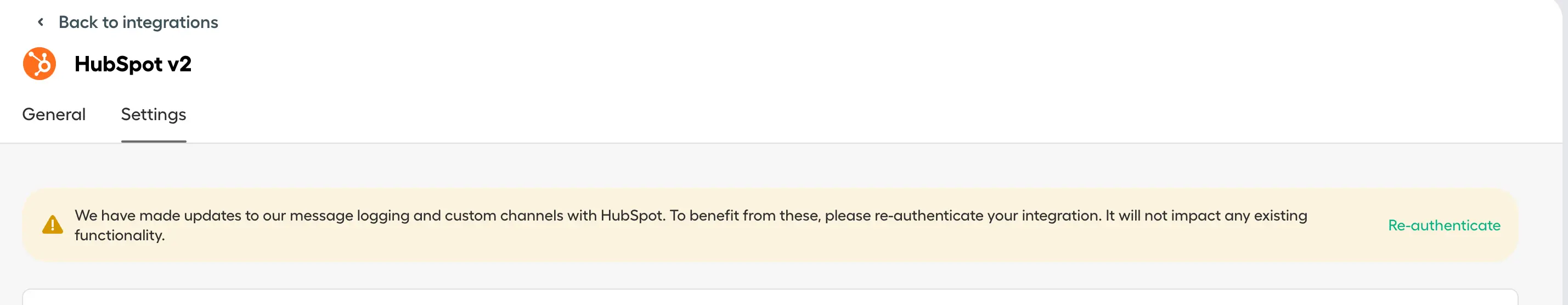Switch to the General tab
The width and height of the screenshot is (1568, 305).
tap(54, 115)
